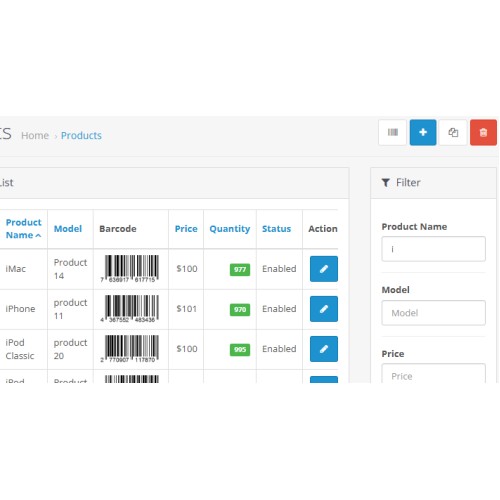Click the Filter funnel icon
This screenshot has width=500, height=500.
[386, 182]
